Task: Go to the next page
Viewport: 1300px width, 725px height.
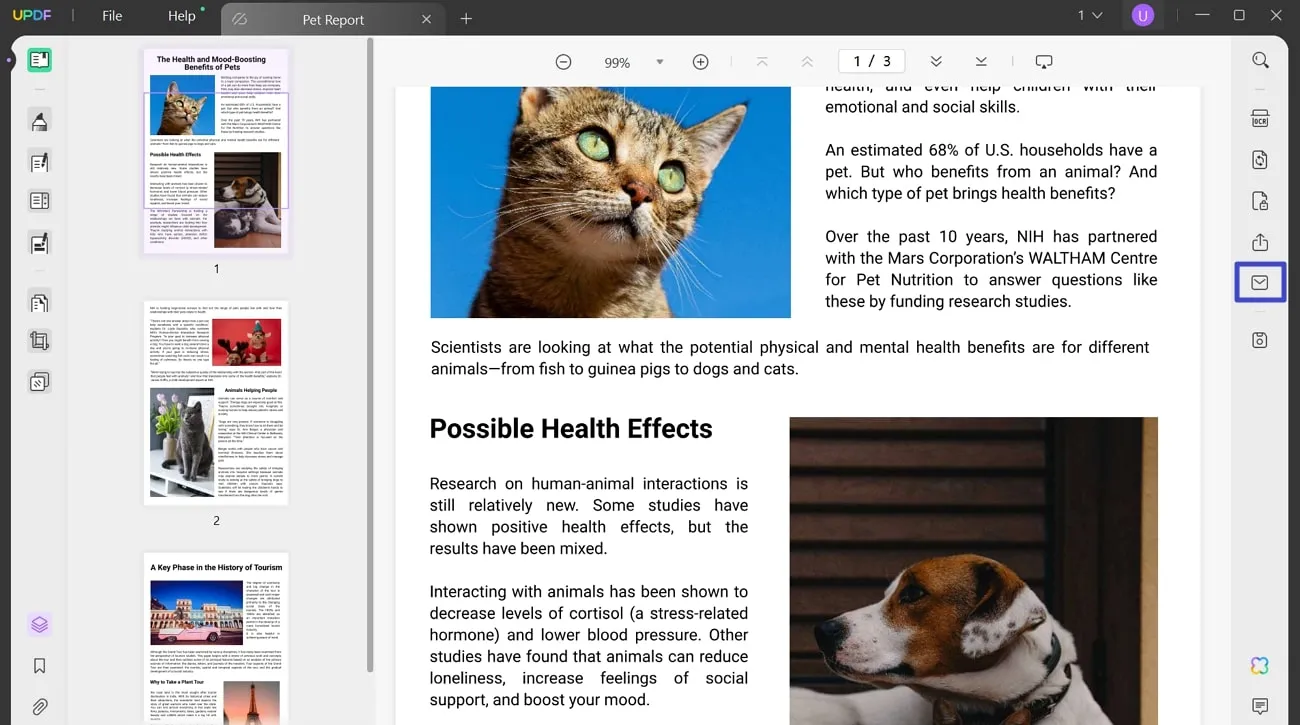Action: 936,62
